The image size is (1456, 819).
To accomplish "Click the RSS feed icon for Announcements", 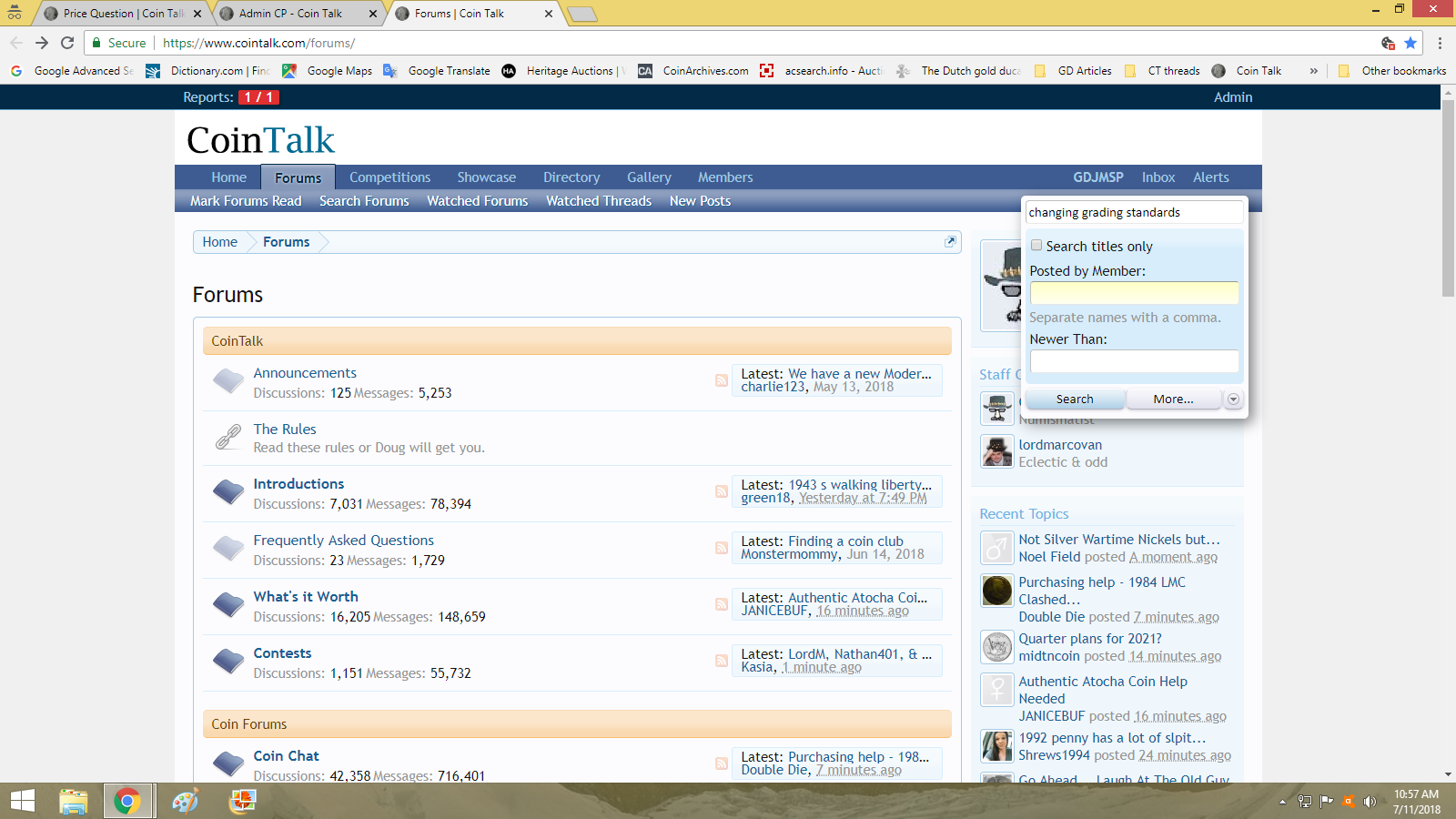I will 721,380.
